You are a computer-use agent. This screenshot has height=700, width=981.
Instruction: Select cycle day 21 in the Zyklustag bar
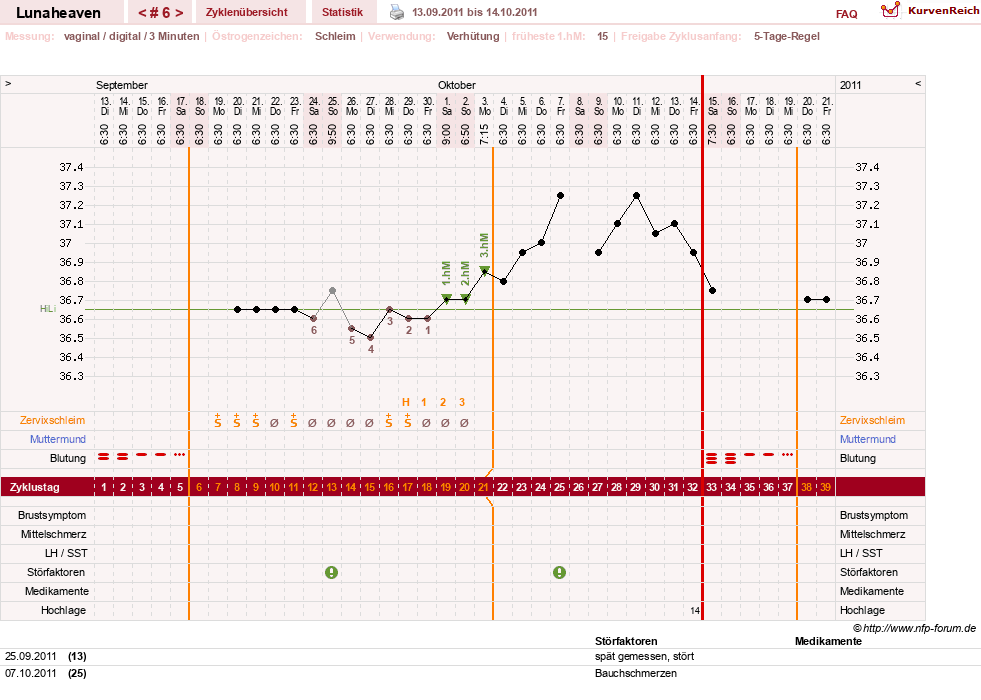pos(483,487)
